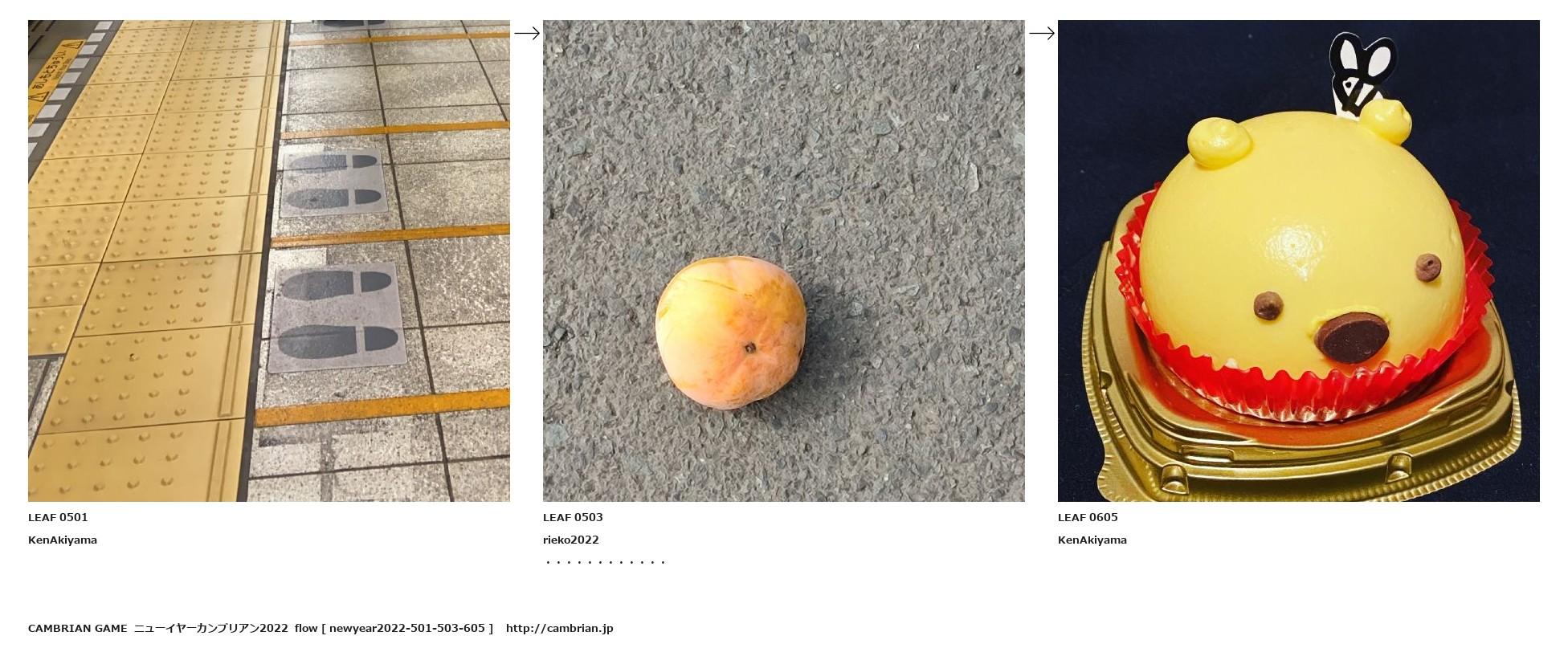Click author name rieko2022
The height and width of the screenshot is (648, 1568).
click(x=571, y=540)
